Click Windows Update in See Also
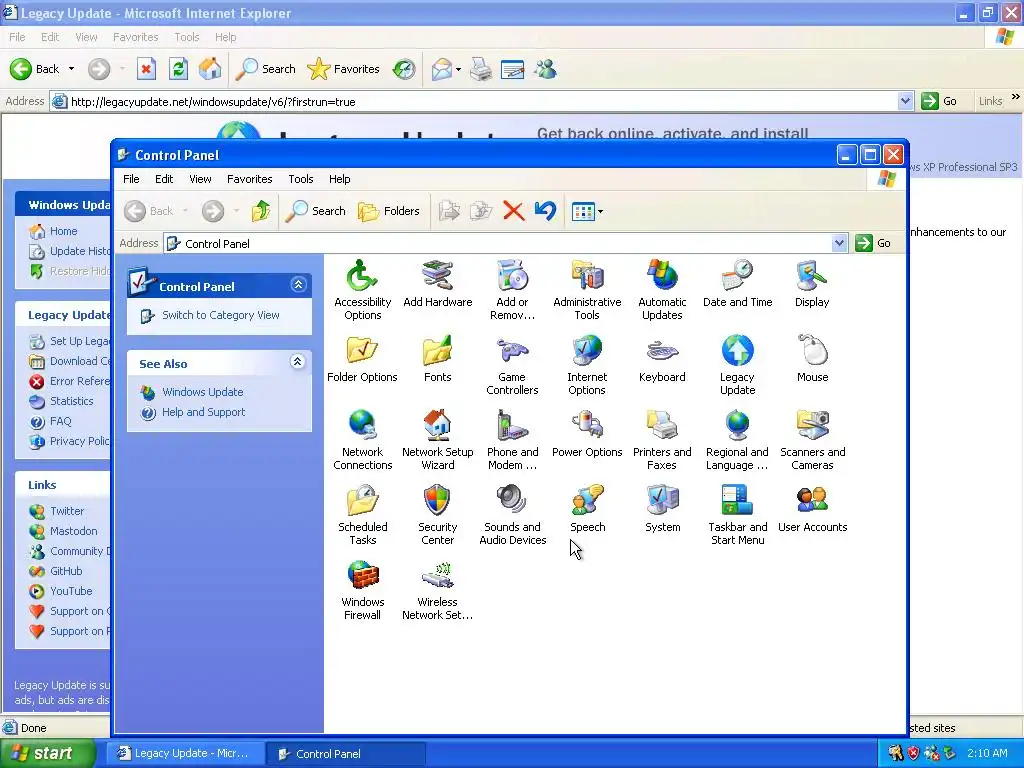This screenshot has width=1024, height=768. (x=202, y=392)
